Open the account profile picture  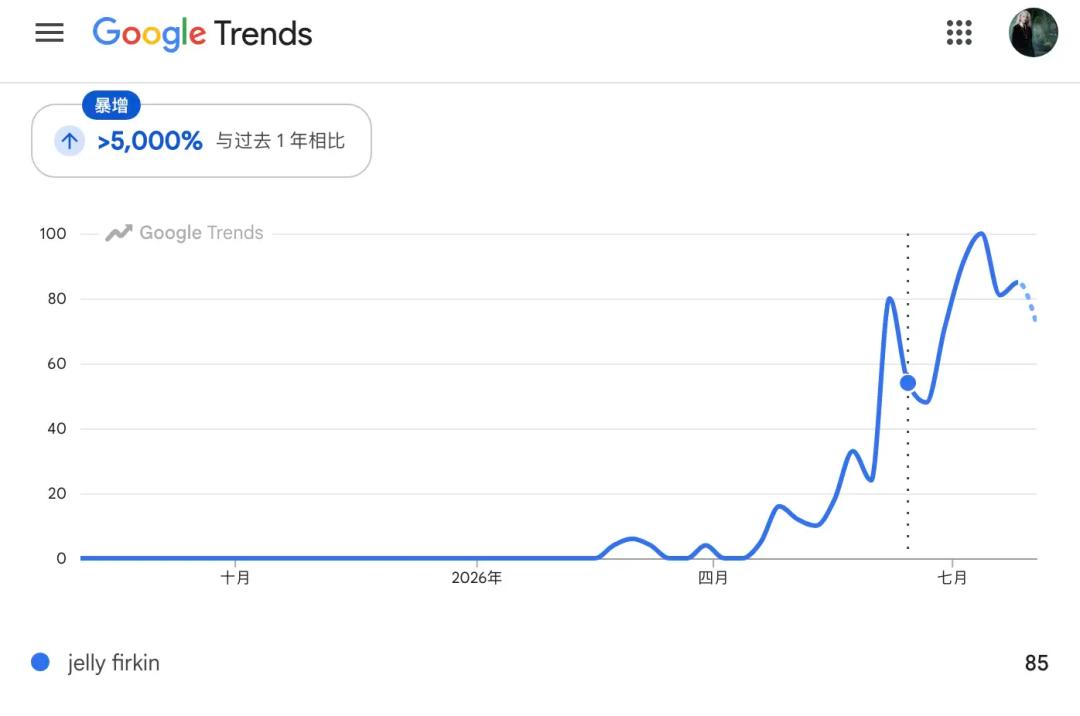(x=1033, y=32)
